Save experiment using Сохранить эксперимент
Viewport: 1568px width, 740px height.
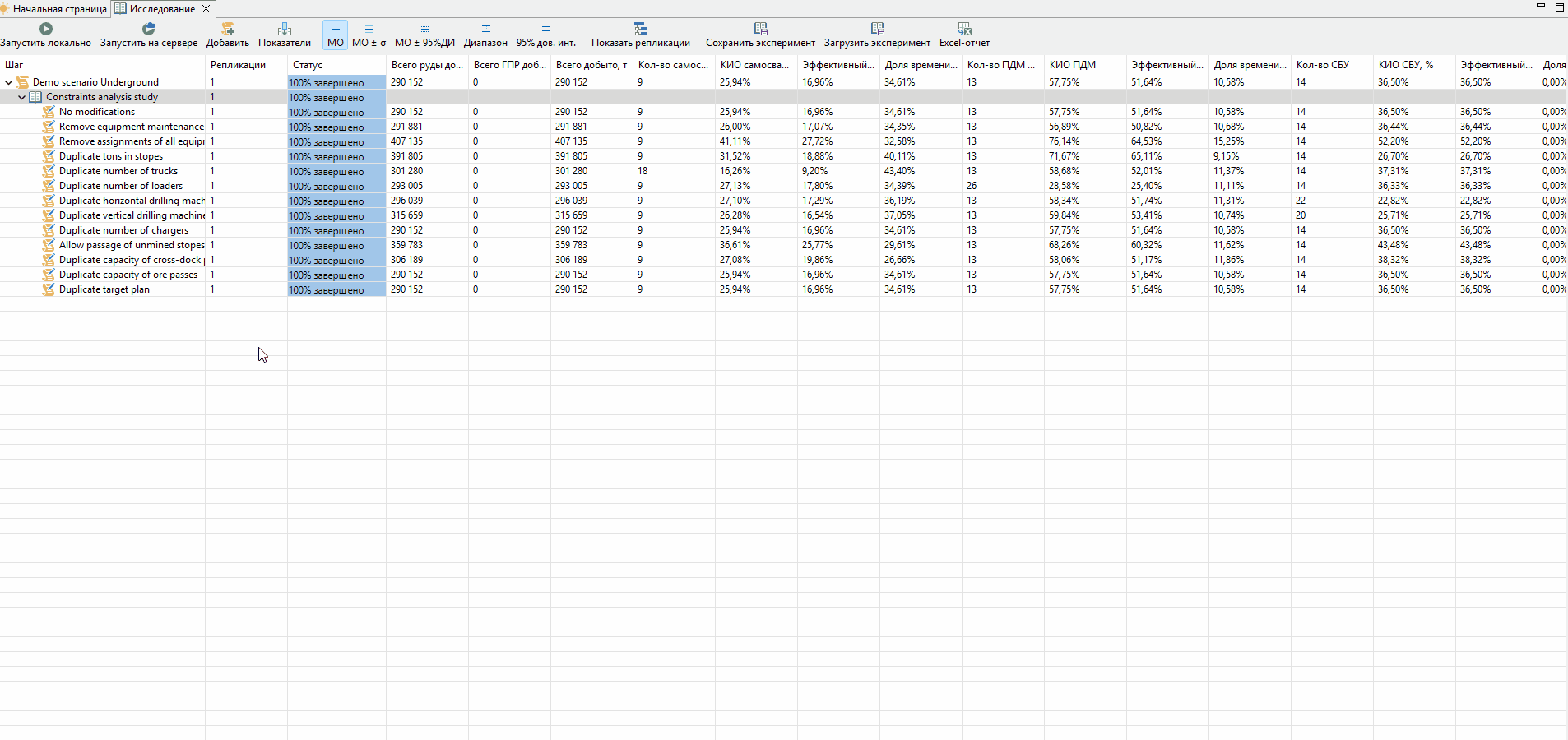coord(760,35)
